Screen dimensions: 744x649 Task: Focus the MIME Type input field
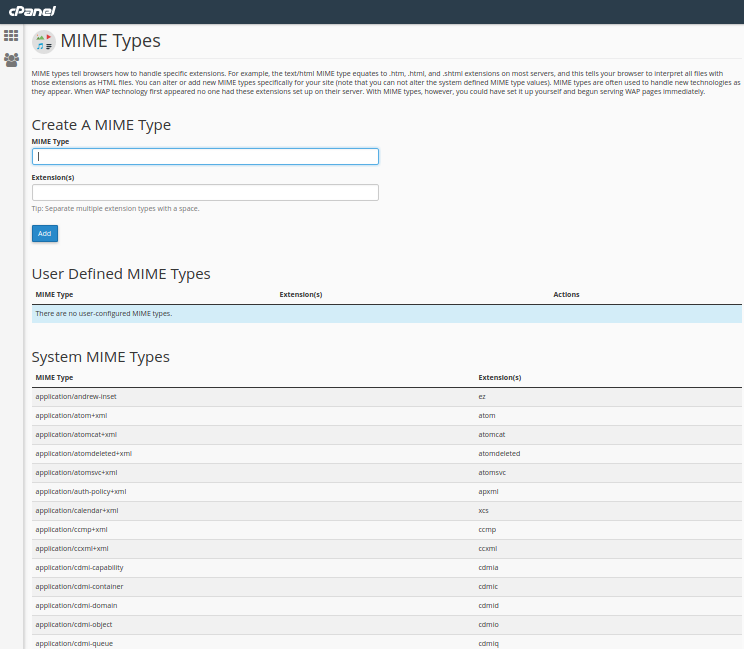coord(205,156)
